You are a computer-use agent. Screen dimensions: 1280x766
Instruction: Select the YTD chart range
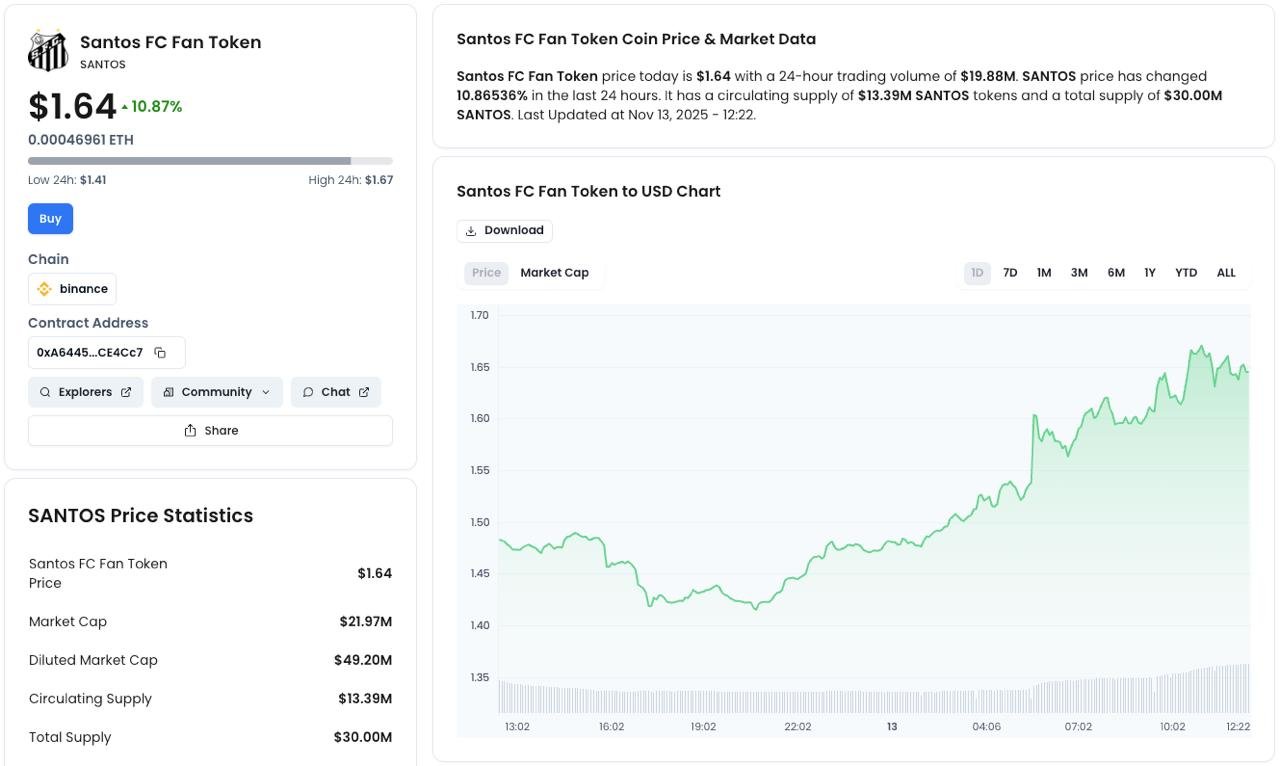(x=1186, y=273)
